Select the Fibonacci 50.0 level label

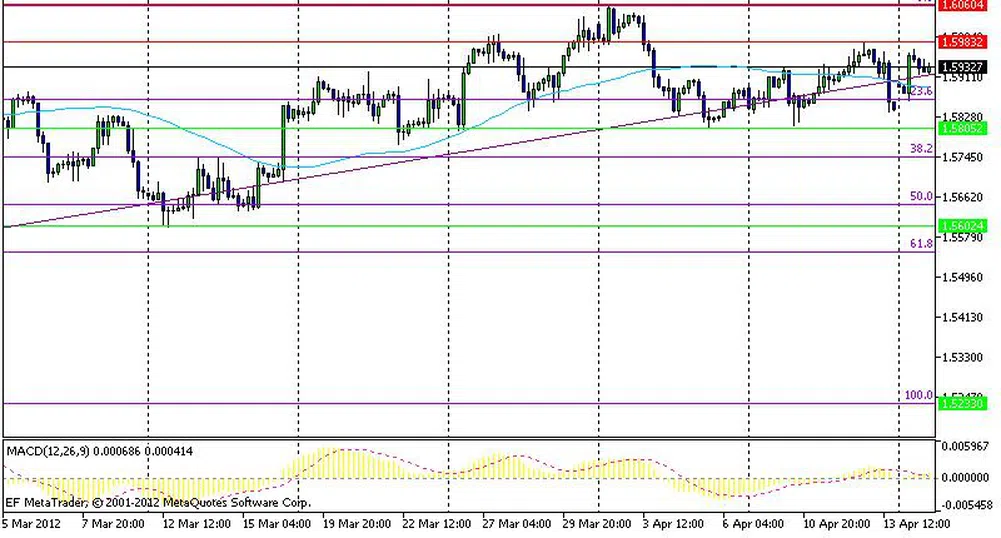tap(921, 196)
